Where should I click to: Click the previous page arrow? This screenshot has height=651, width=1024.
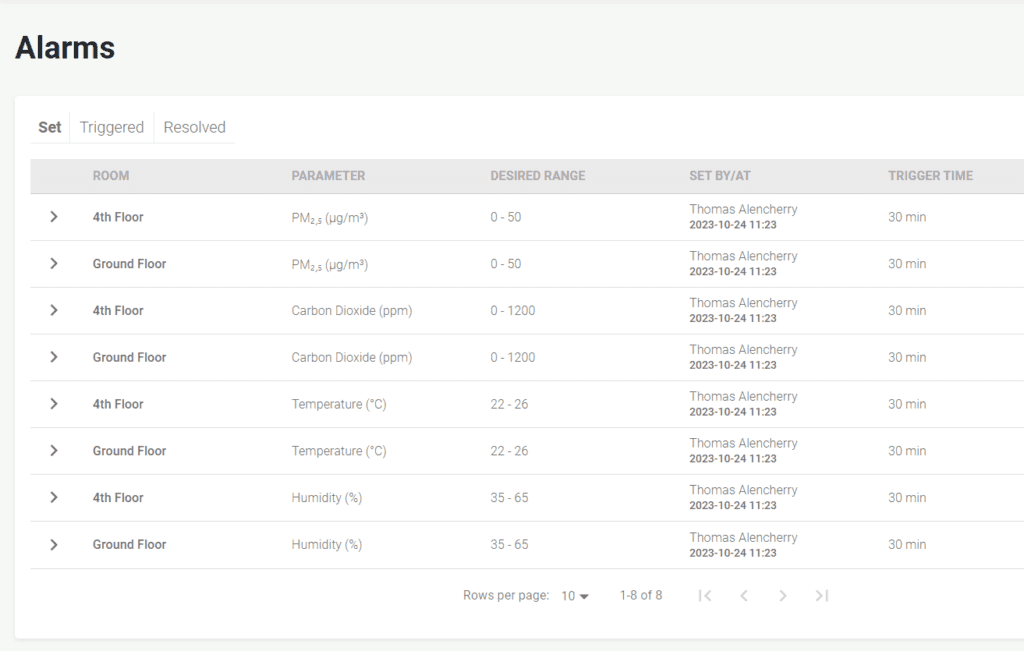[744, 596]
